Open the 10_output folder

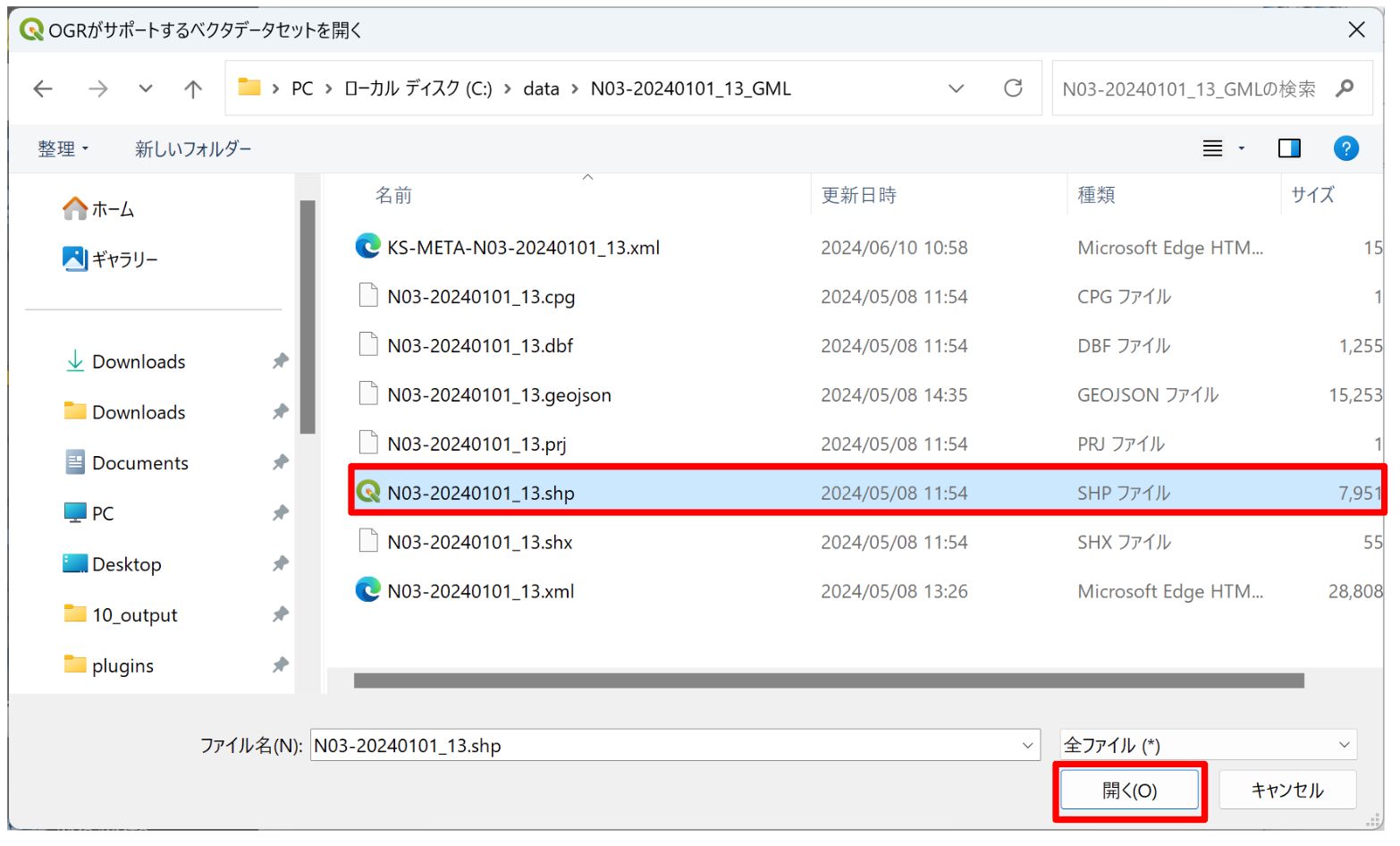[x=121, y=615]
